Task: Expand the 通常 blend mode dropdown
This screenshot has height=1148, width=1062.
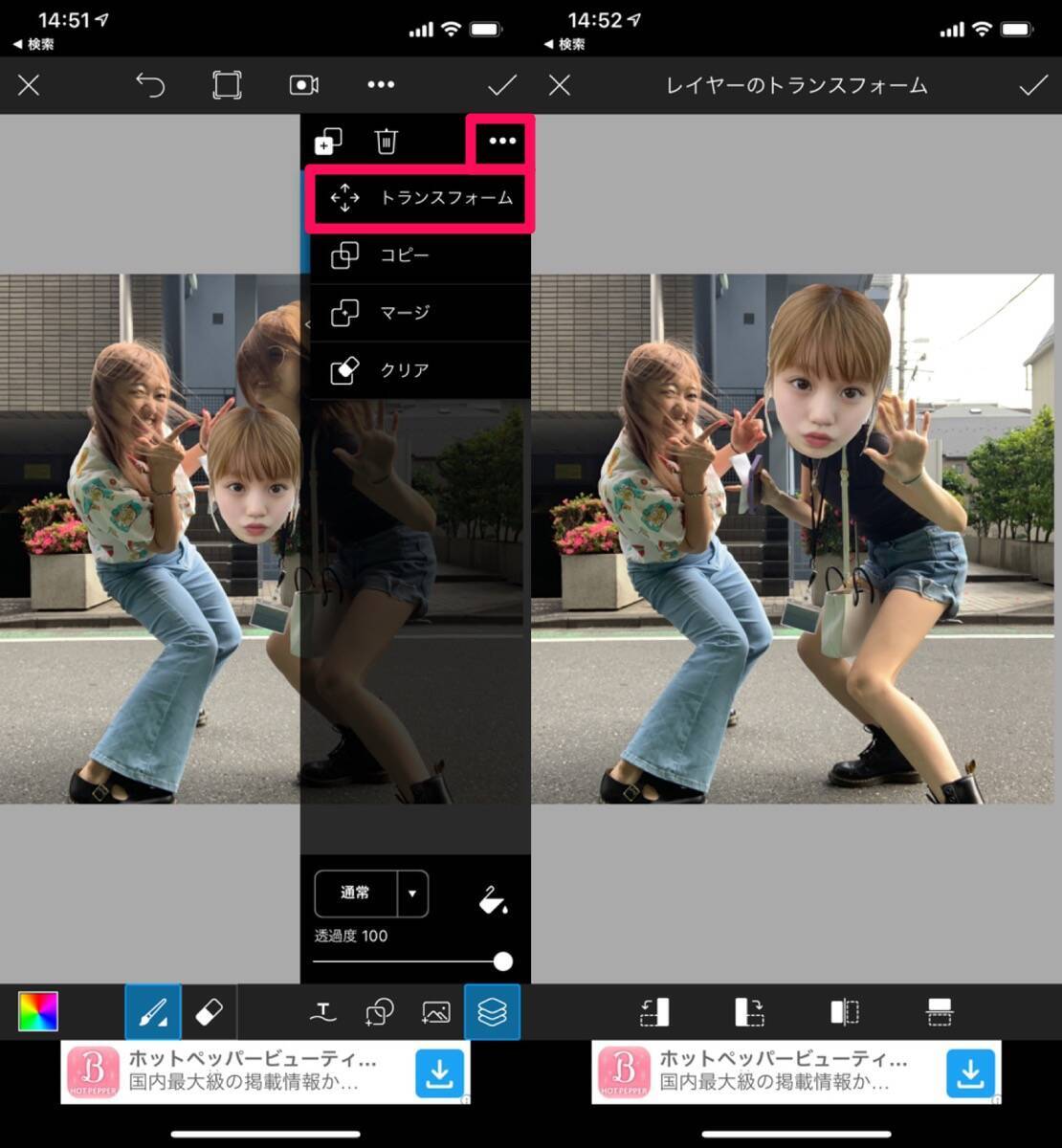Action: (411, 894)
